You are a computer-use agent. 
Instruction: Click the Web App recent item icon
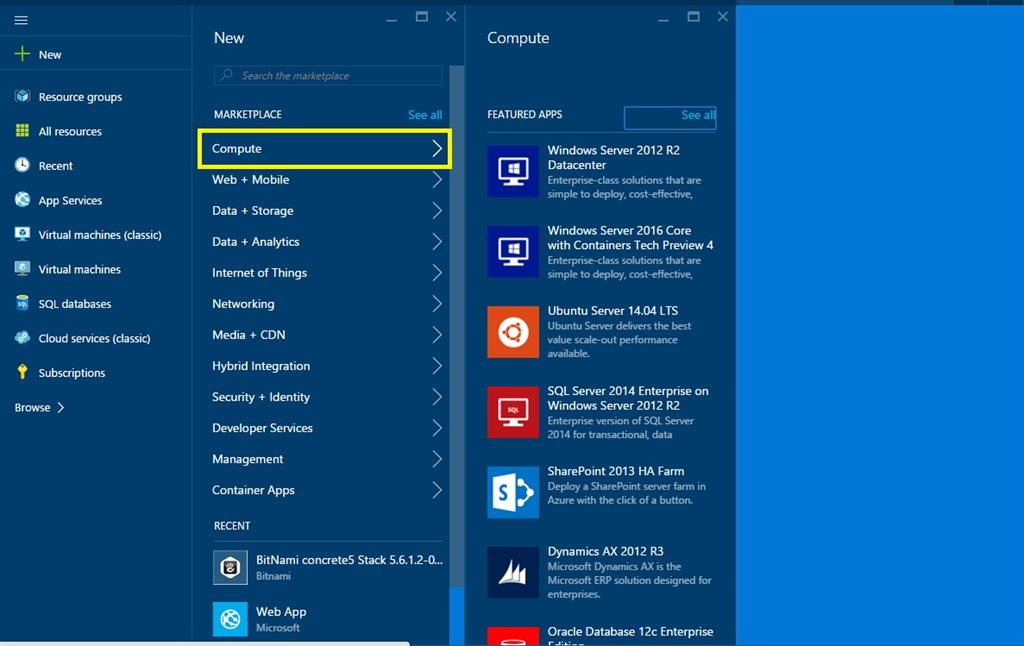(230, 619)
